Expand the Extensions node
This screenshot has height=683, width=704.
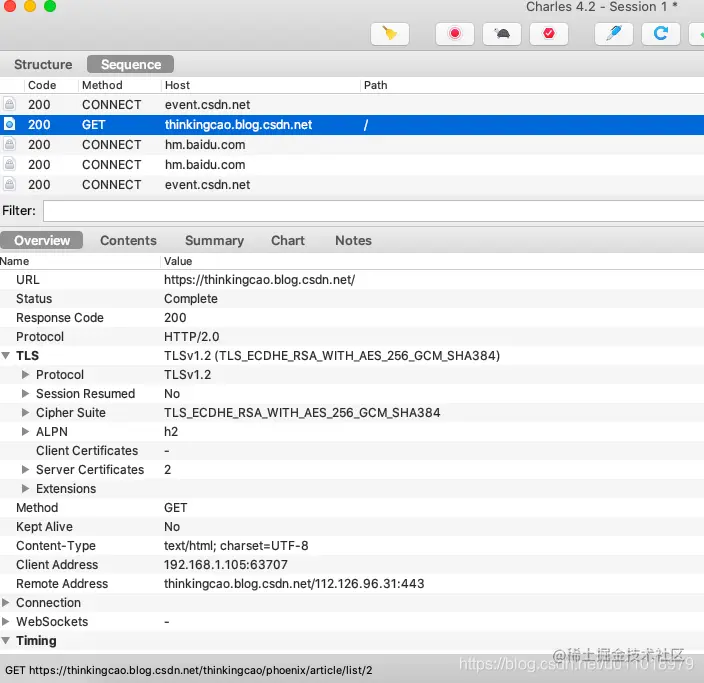(26, 489)
